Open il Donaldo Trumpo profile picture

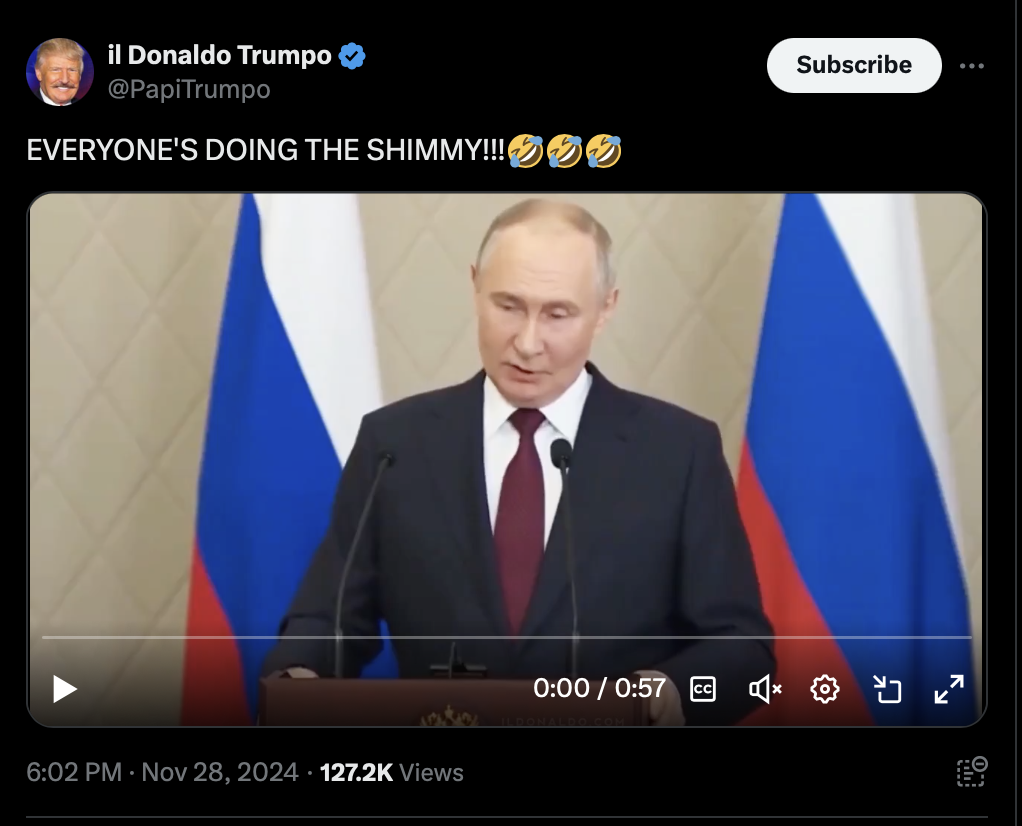click(x=60, y=72)
